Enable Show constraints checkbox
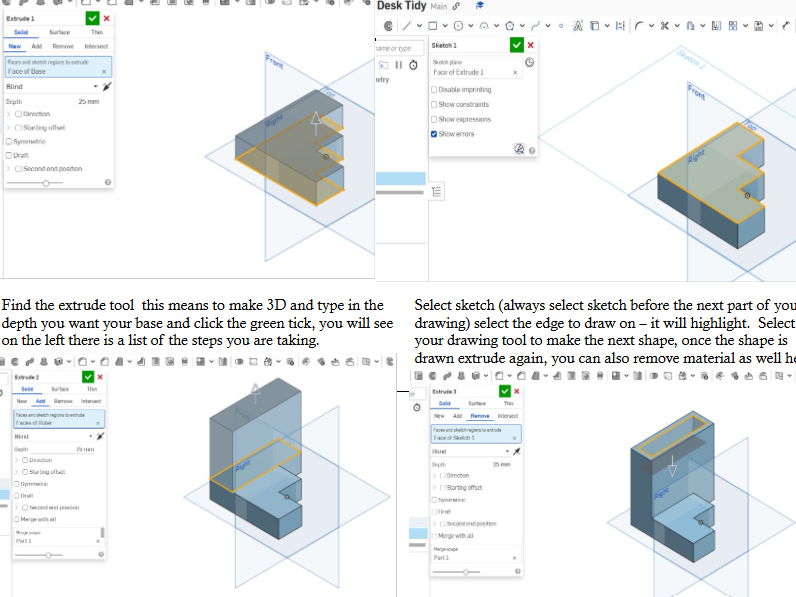The height and width of the screenshot is (597, 796). pos(434,104)
